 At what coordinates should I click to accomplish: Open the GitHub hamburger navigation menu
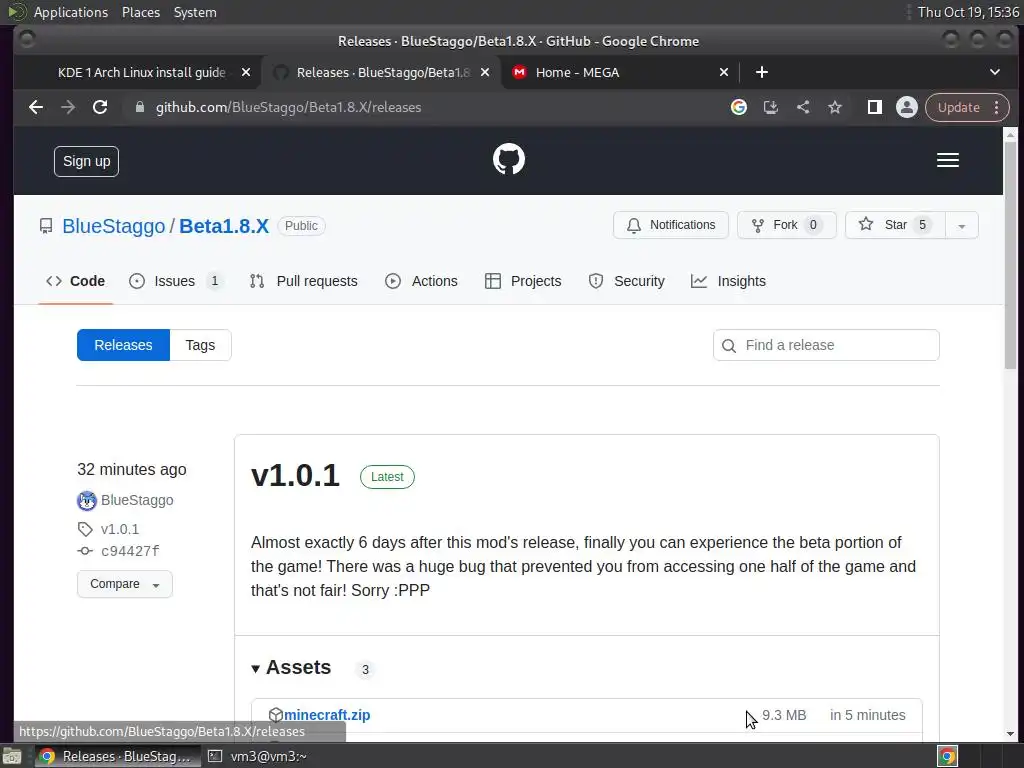(x=948, y=160)
